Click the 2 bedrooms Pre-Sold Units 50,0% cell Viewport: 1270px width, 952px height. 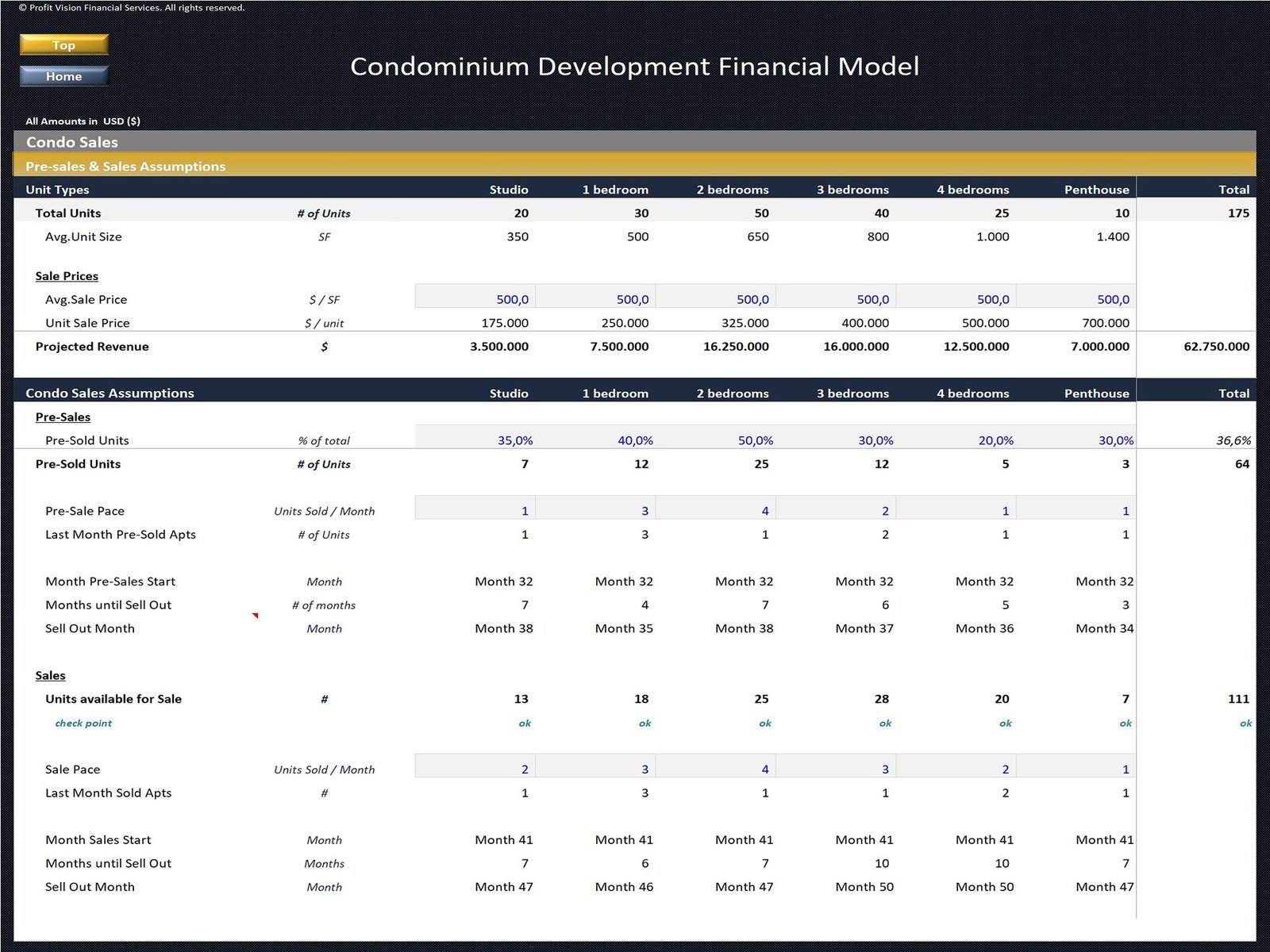pyautogui.click(x=715, y=440)
